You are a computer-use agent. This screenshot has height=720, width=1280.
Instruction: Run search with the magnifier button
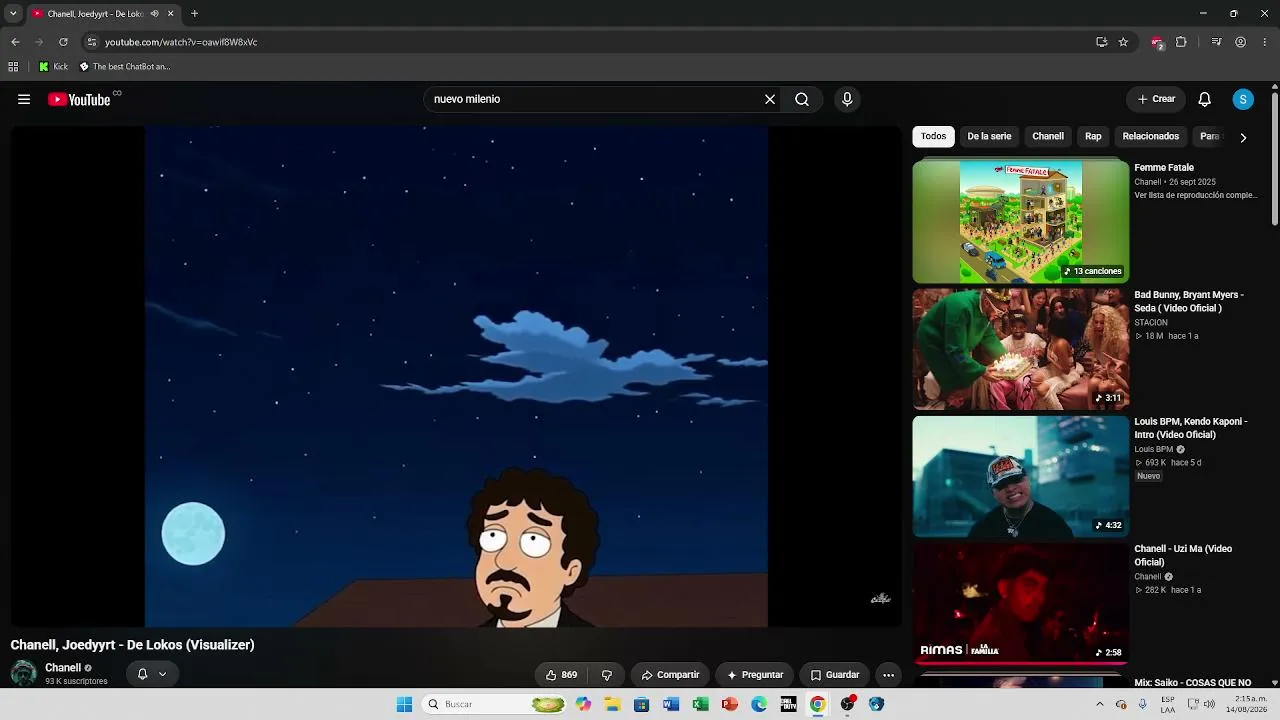[x=802, y=99]
